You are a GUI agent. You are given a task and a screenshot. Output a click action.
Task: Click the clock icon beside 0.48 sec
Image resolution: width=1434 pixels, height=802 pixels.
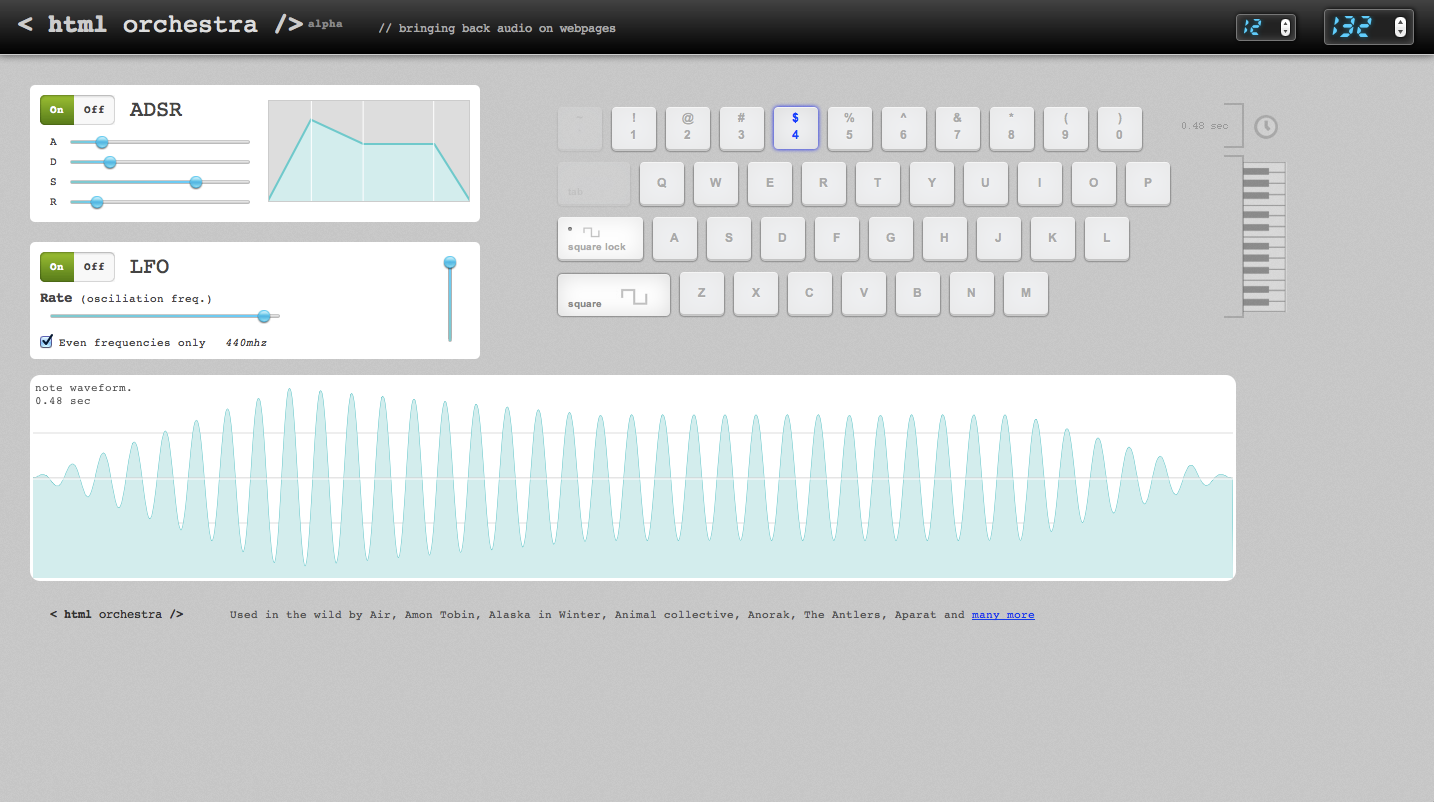coord(1266,126)
